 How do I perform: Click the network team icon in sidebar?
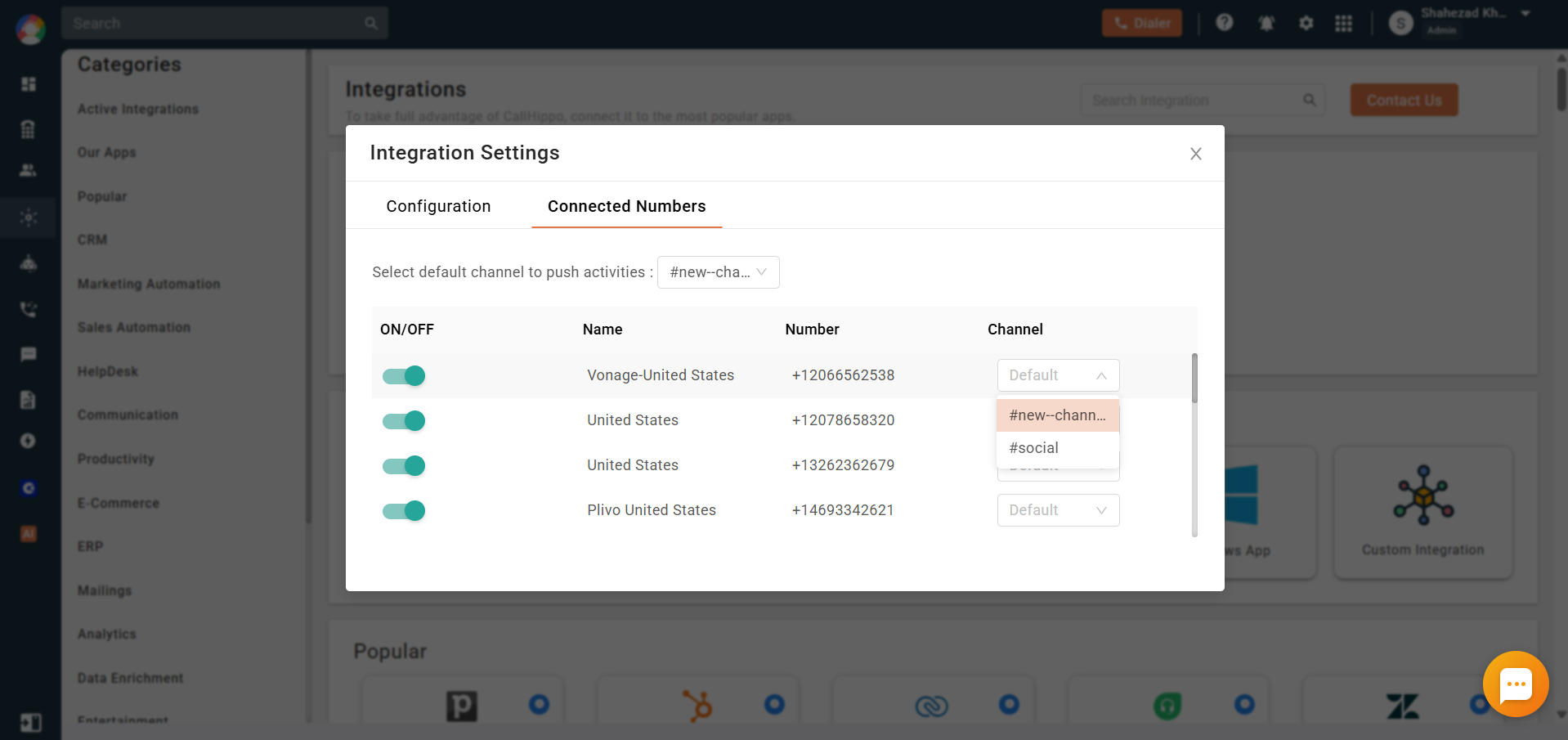[29, 263]
